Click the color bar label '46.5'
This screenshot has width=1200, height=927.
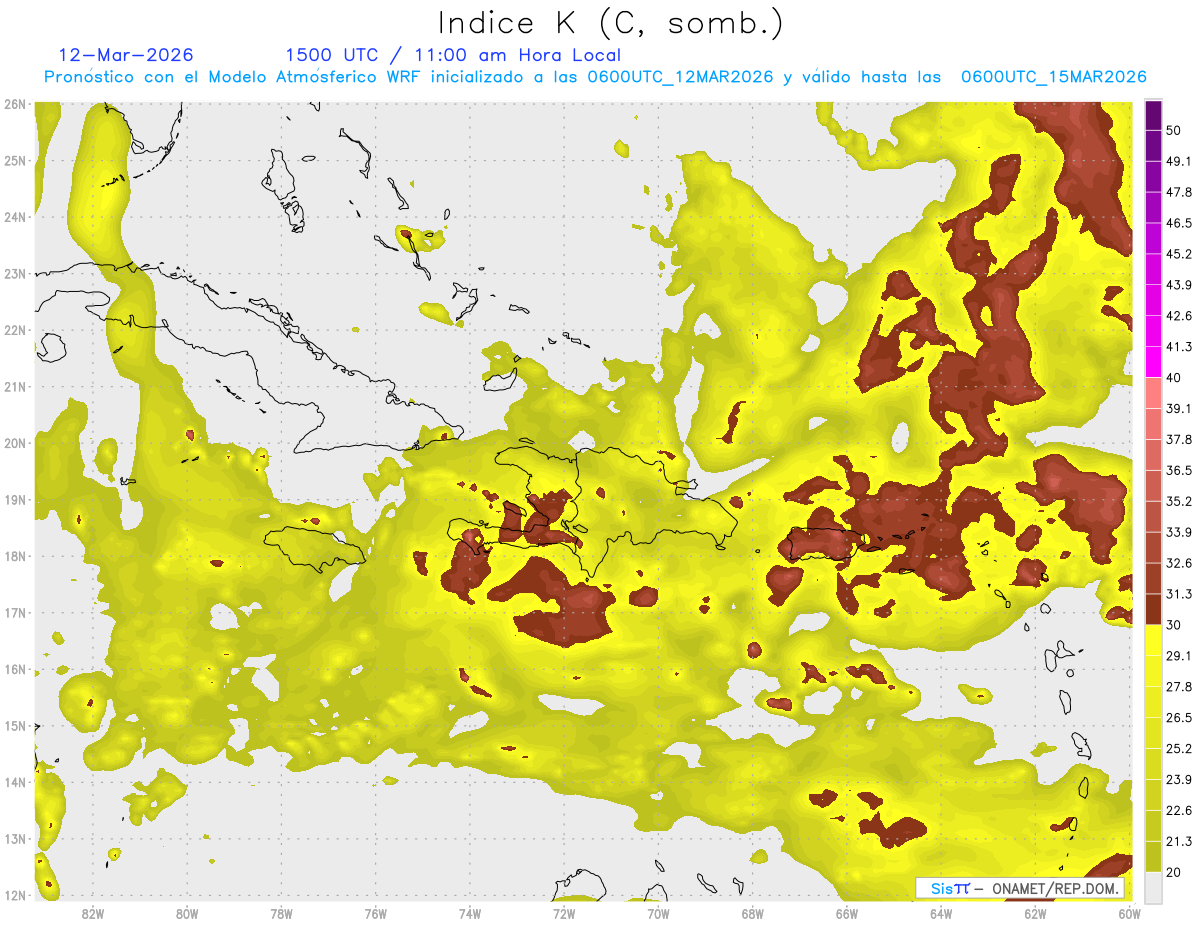(x=1179, y=223)
